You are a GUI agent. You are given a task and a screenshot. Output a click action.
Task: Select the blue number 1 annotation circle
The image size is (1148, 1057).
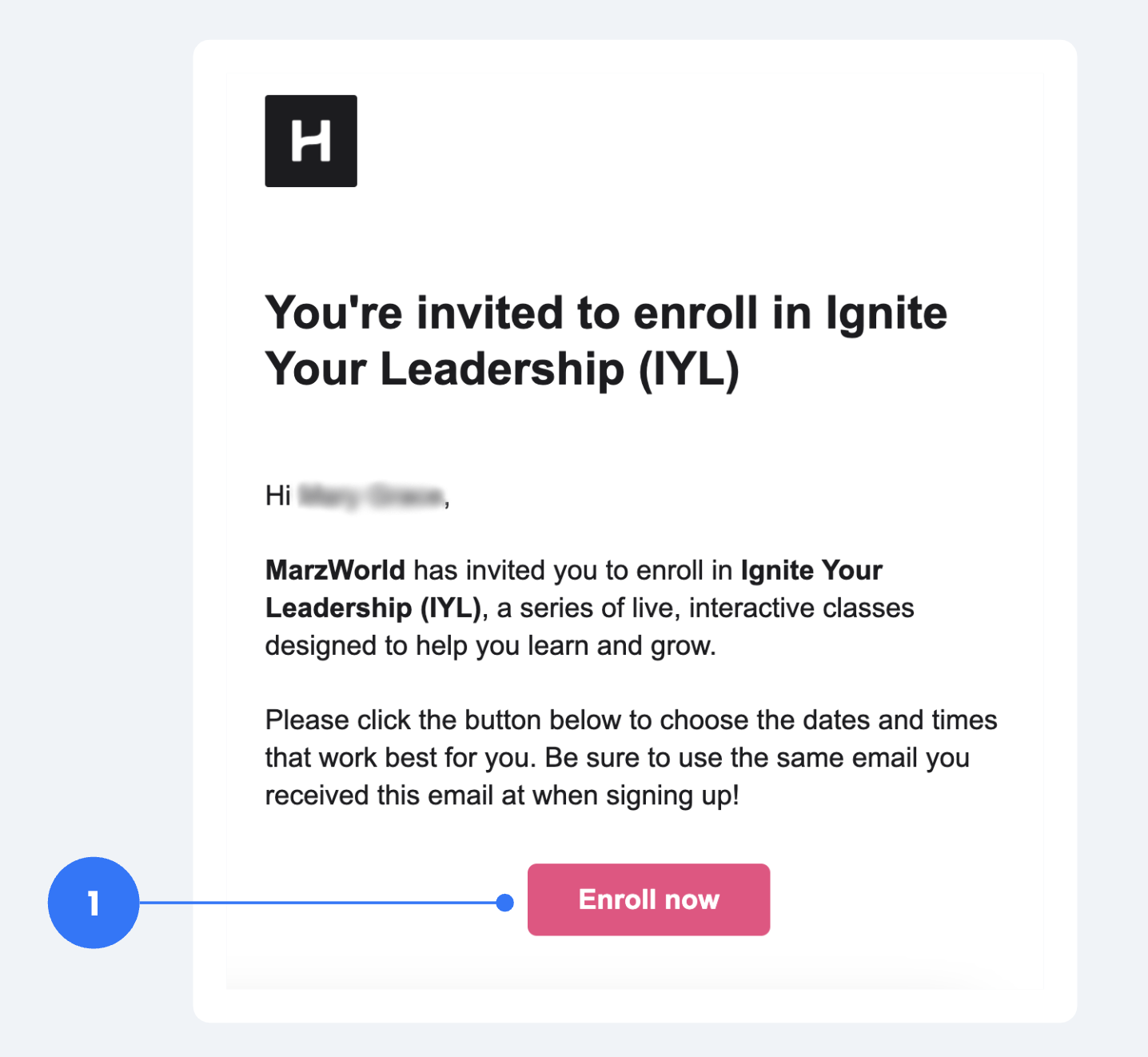(x=94, y=903)
